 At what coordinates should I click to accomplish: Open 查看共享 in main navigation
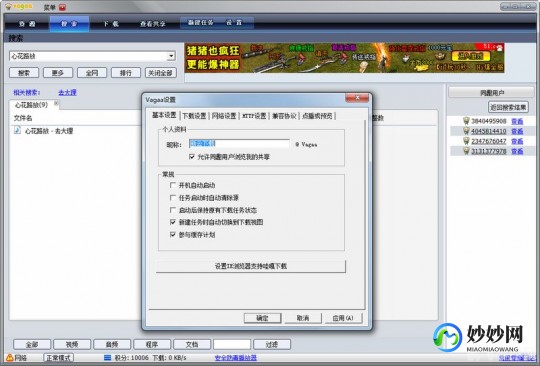(x=153, y=24)
